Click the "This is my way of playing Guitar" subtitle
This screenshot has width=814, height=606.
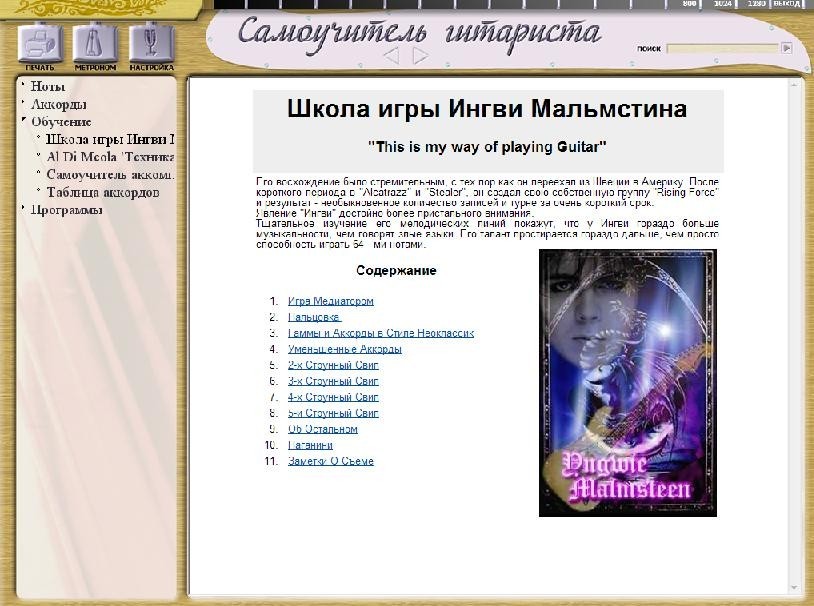[487, 147]
